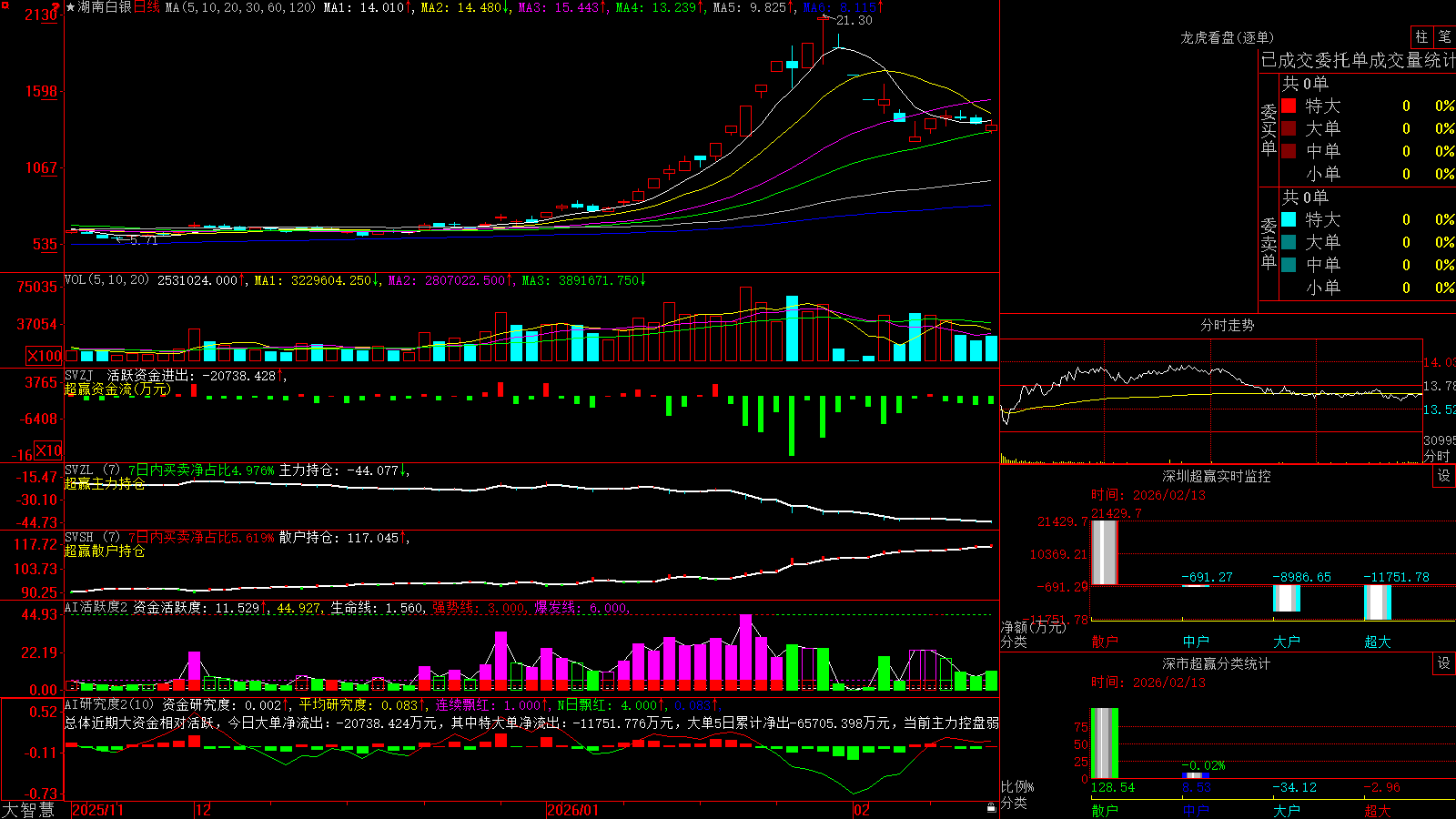Click the SVZJ indicator name

pyautogui.click(x=79, y=375)
